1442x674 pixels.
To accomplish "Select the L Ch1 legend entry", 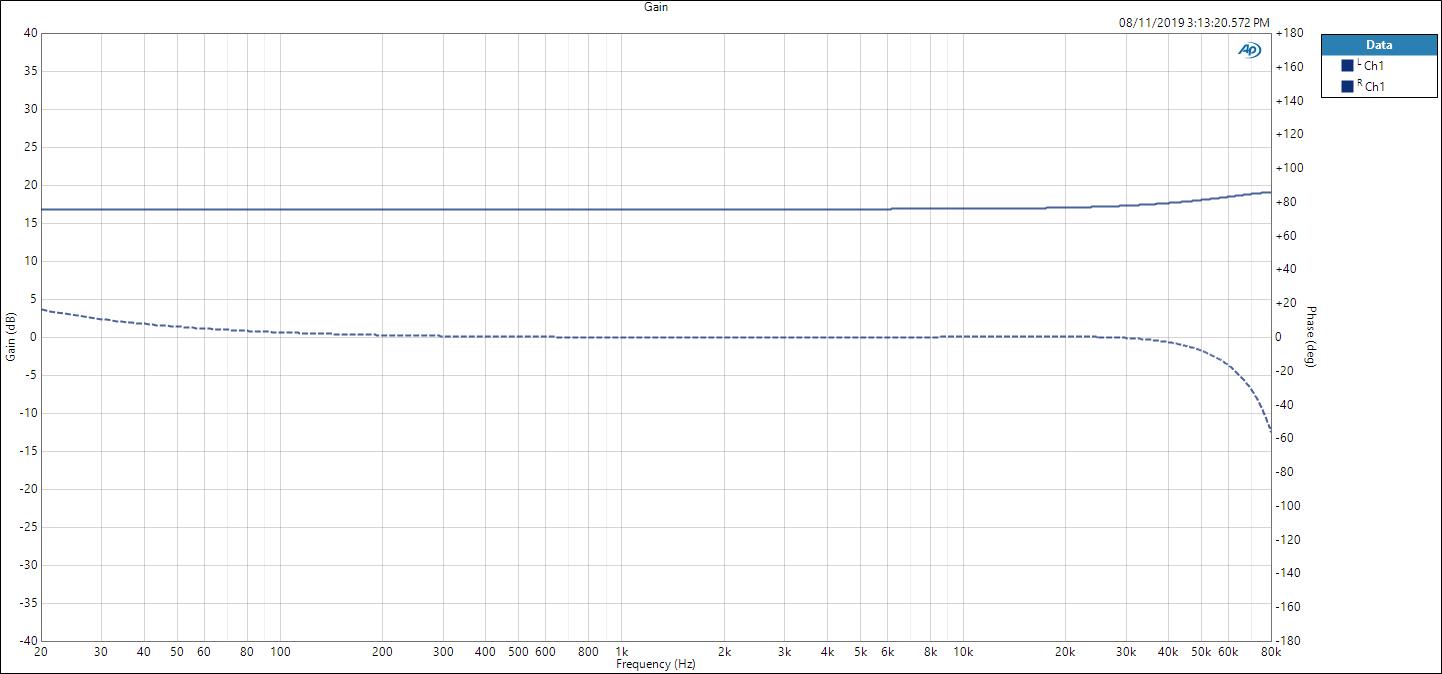I will pos(1371,66).
